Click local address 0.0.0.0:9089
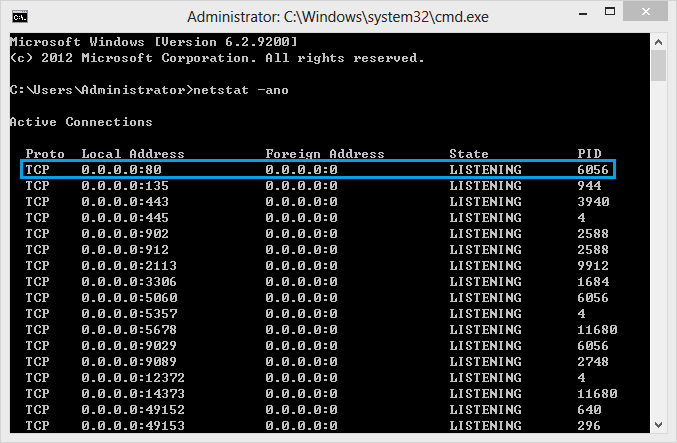 (x=129, y=361)
